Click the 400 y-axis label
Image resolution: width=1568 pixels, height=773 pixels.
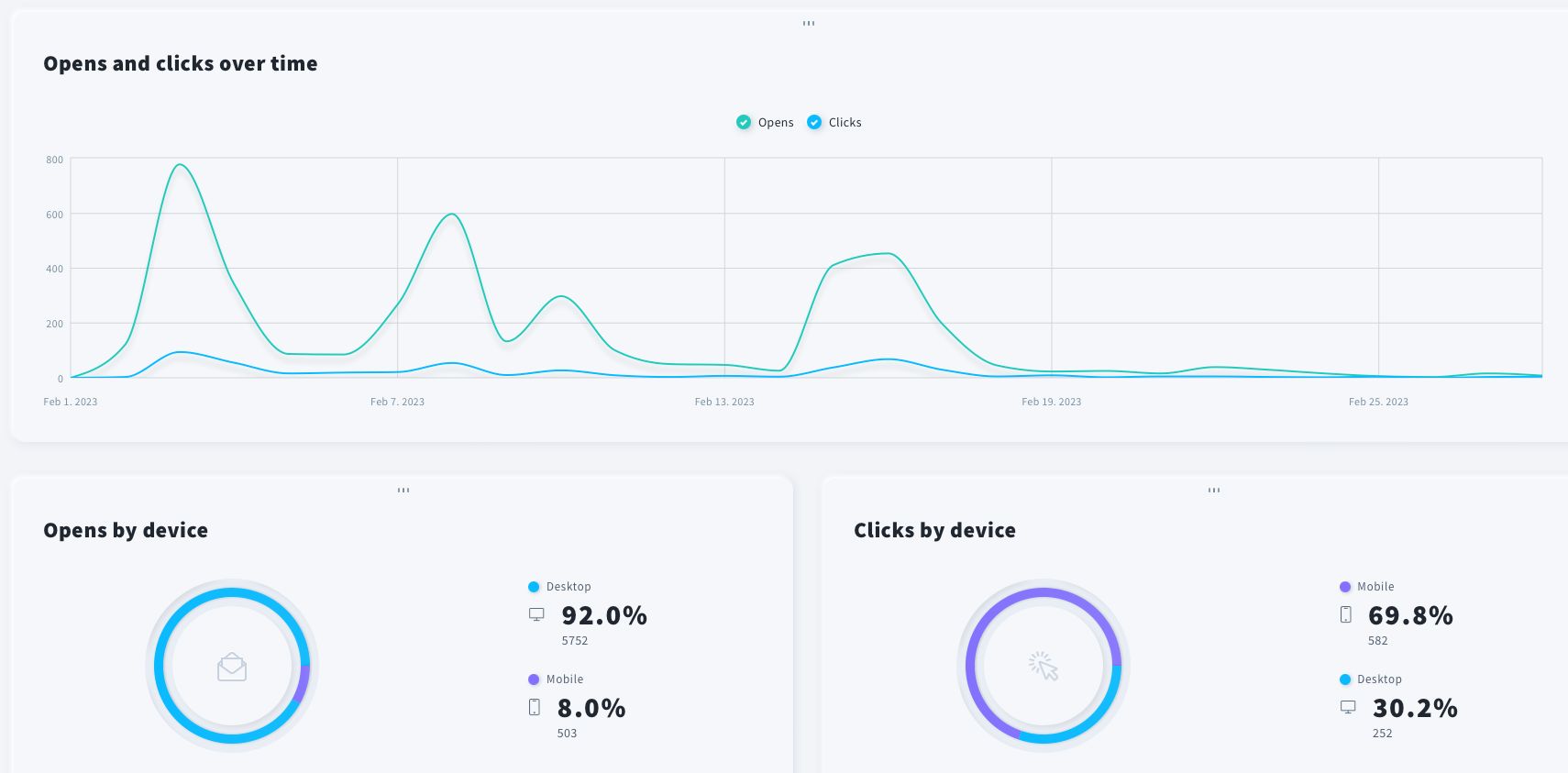click(55, 269)
